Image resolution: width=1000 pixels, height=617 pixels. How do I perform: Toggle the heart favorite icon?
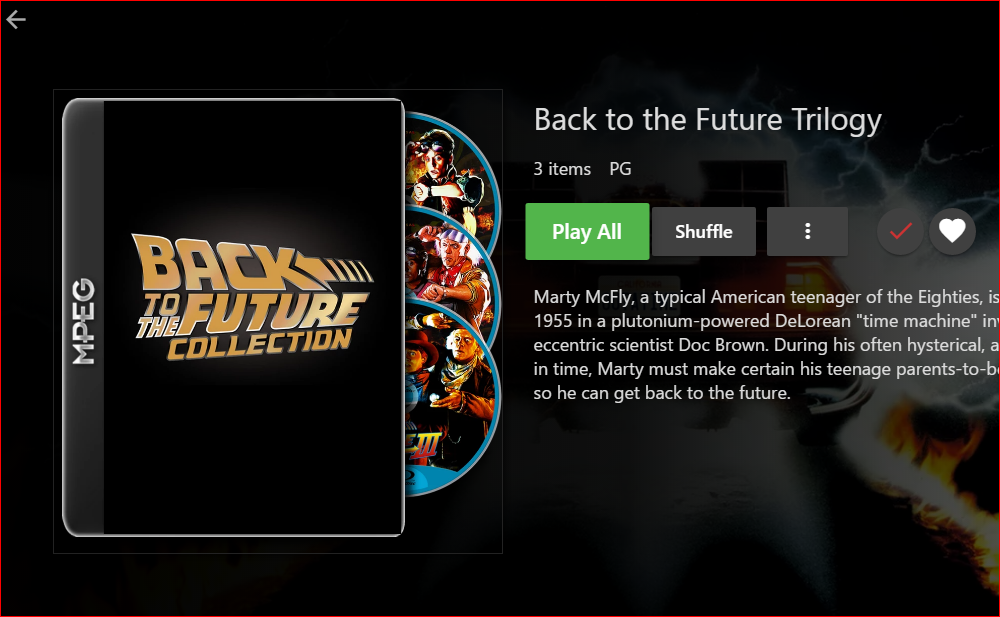(952, 231)
